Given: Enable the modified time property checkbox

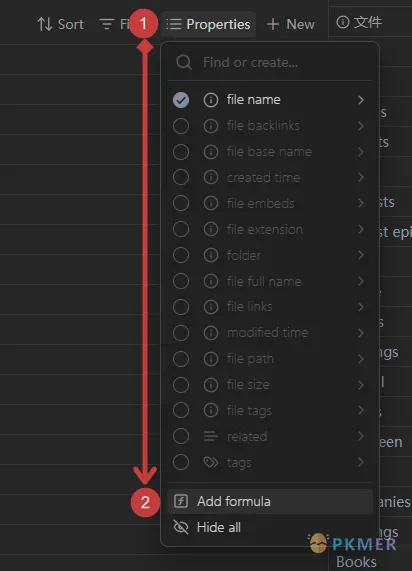Looking at the screenshot, I should pyautogui.click(x=181, y=333).
